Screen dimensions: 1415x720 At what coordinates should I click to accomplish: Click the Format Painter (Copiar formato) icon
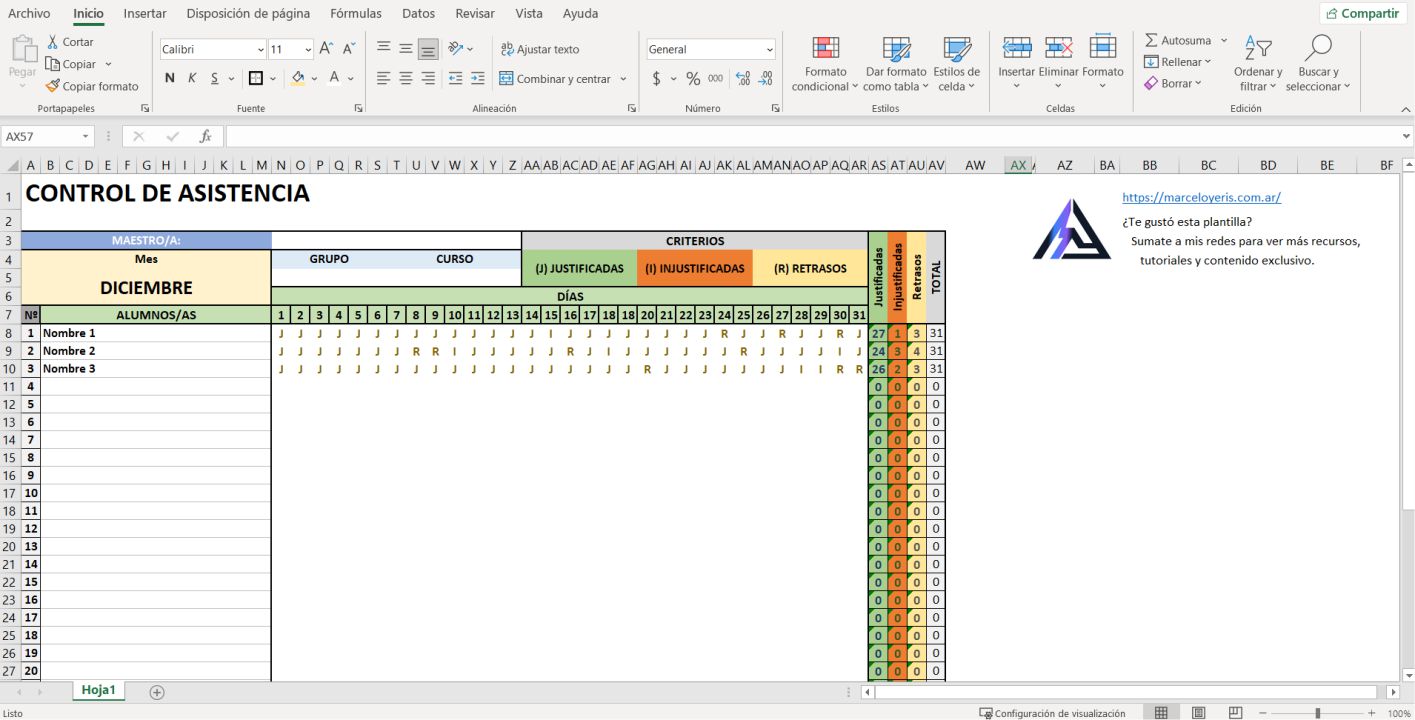click(x=53, y=86)
